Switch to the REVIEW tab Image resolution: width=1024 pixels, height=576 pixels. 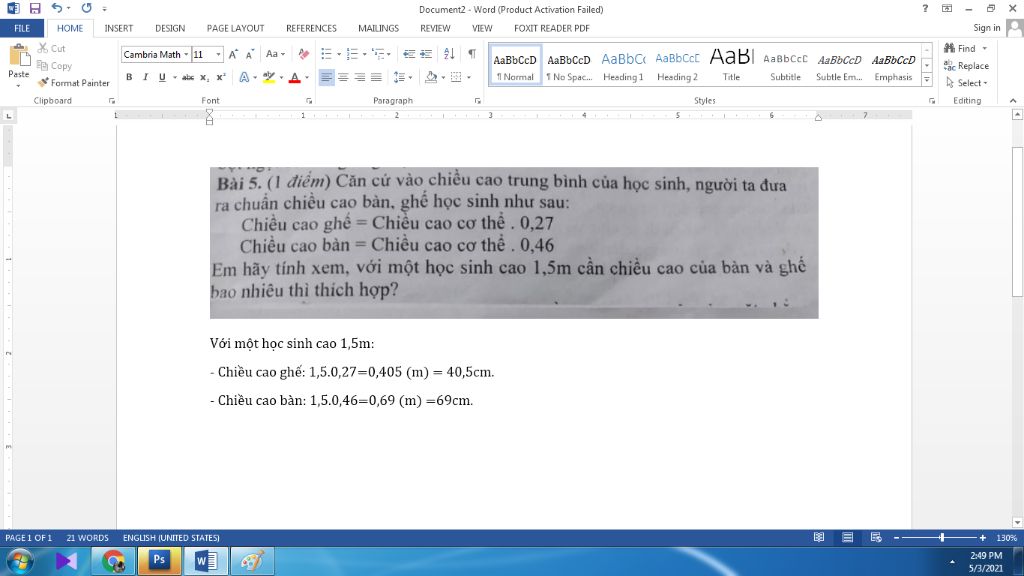click(435, 28)
